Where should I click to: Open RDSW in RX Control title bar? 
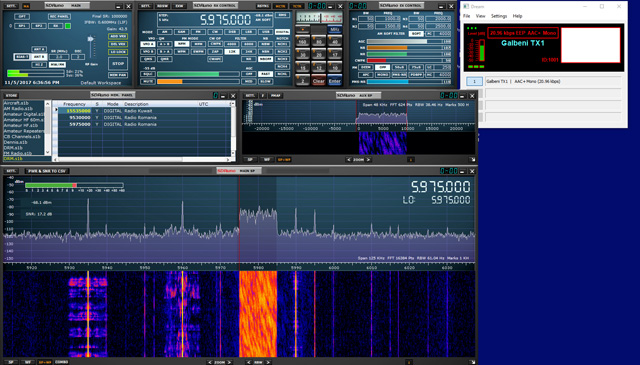(x=162, y=6)
